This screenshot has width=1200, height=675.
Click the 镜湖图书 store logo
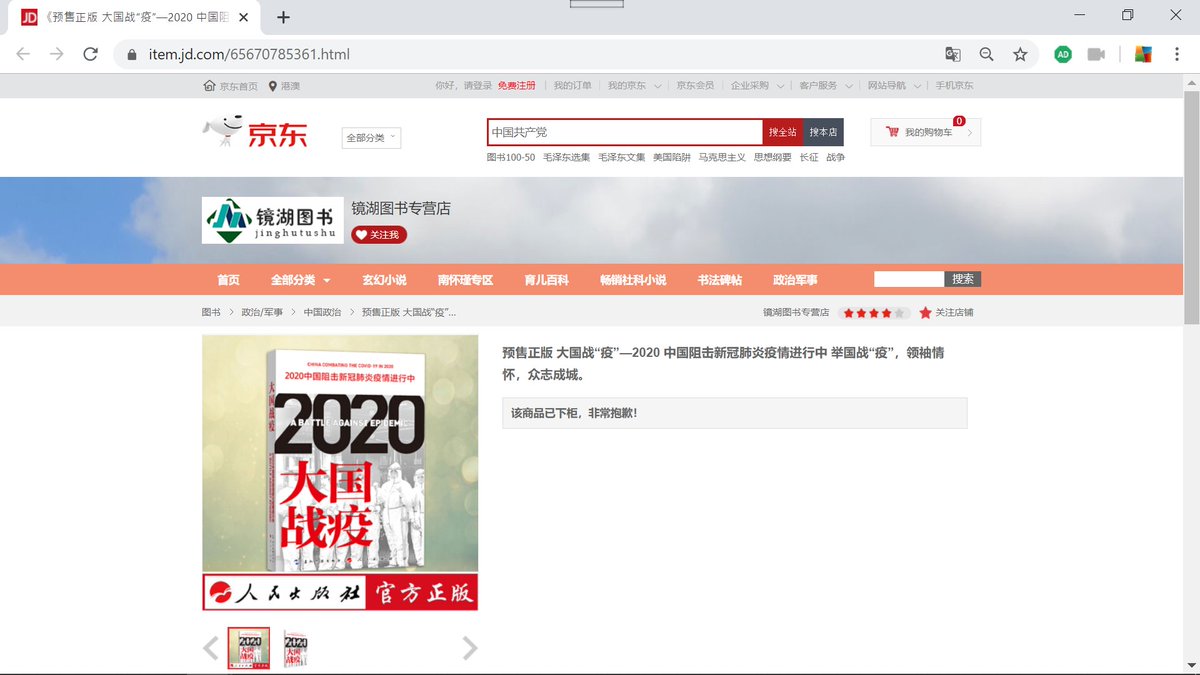(x=272, y=220)
